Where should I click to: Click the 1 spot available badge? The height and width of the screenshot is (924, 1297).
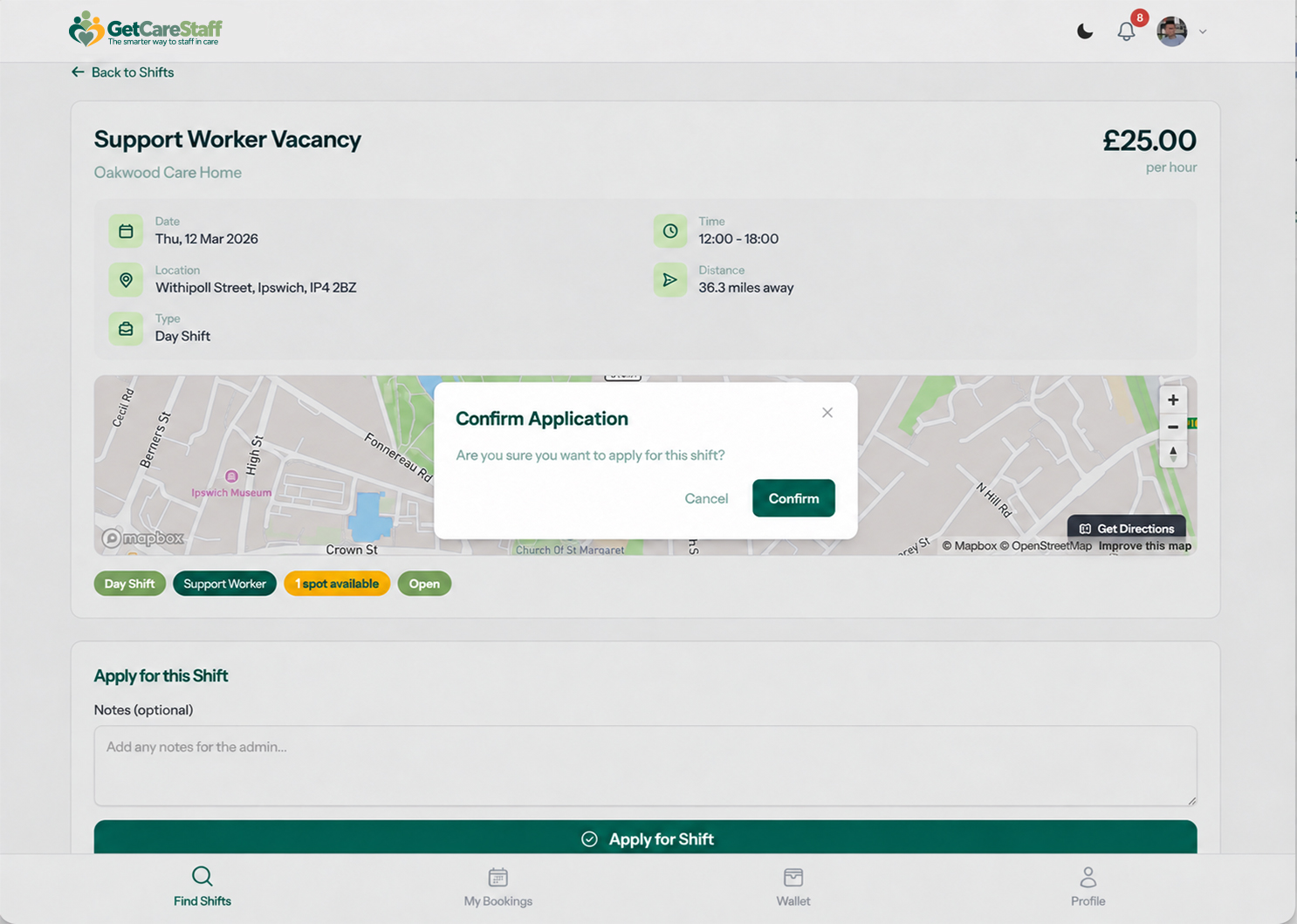pos(337,584)
